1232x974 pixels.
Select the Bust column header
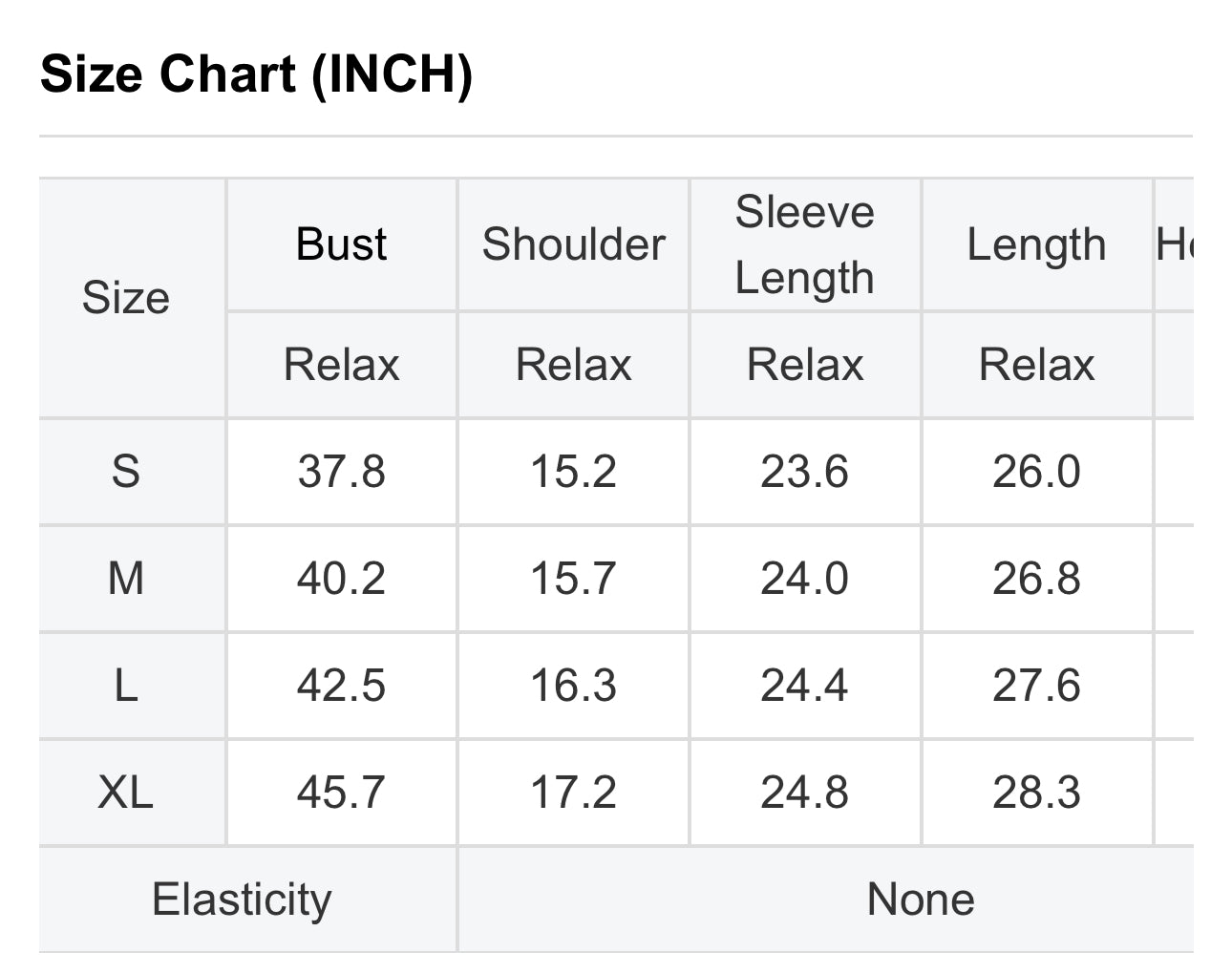click(x=341, y=244)
